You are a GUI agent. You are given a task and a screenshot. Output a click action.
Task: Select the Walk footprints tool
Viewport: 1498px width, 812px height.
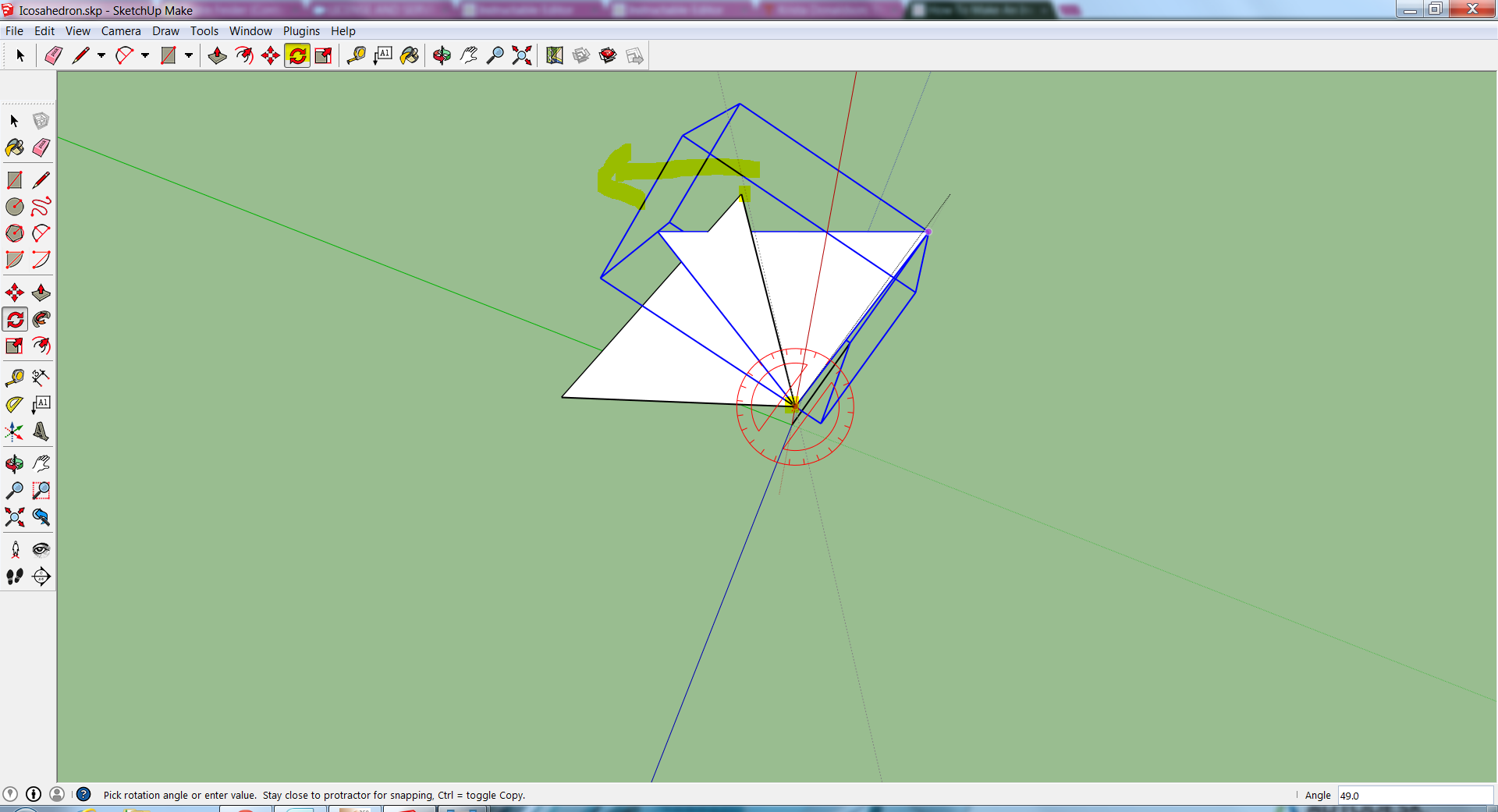15,576
